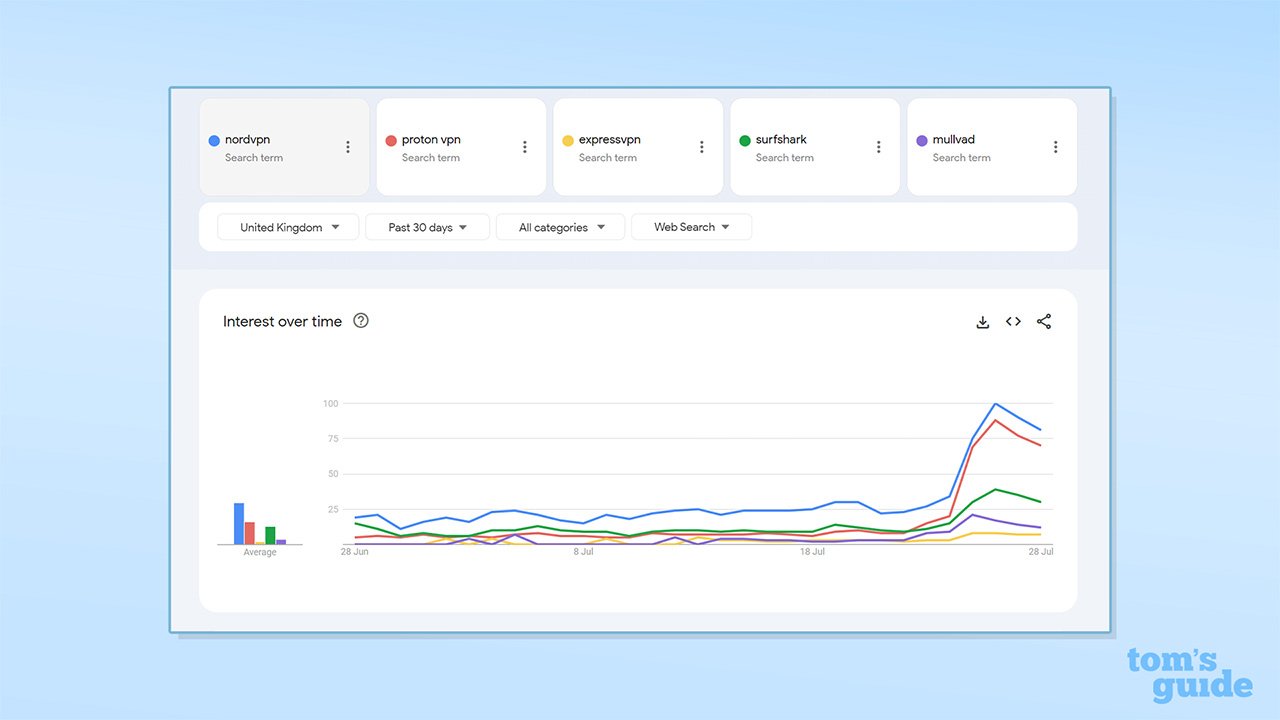
Task: Open the All categories dropdown
Action: pos(560,226)
